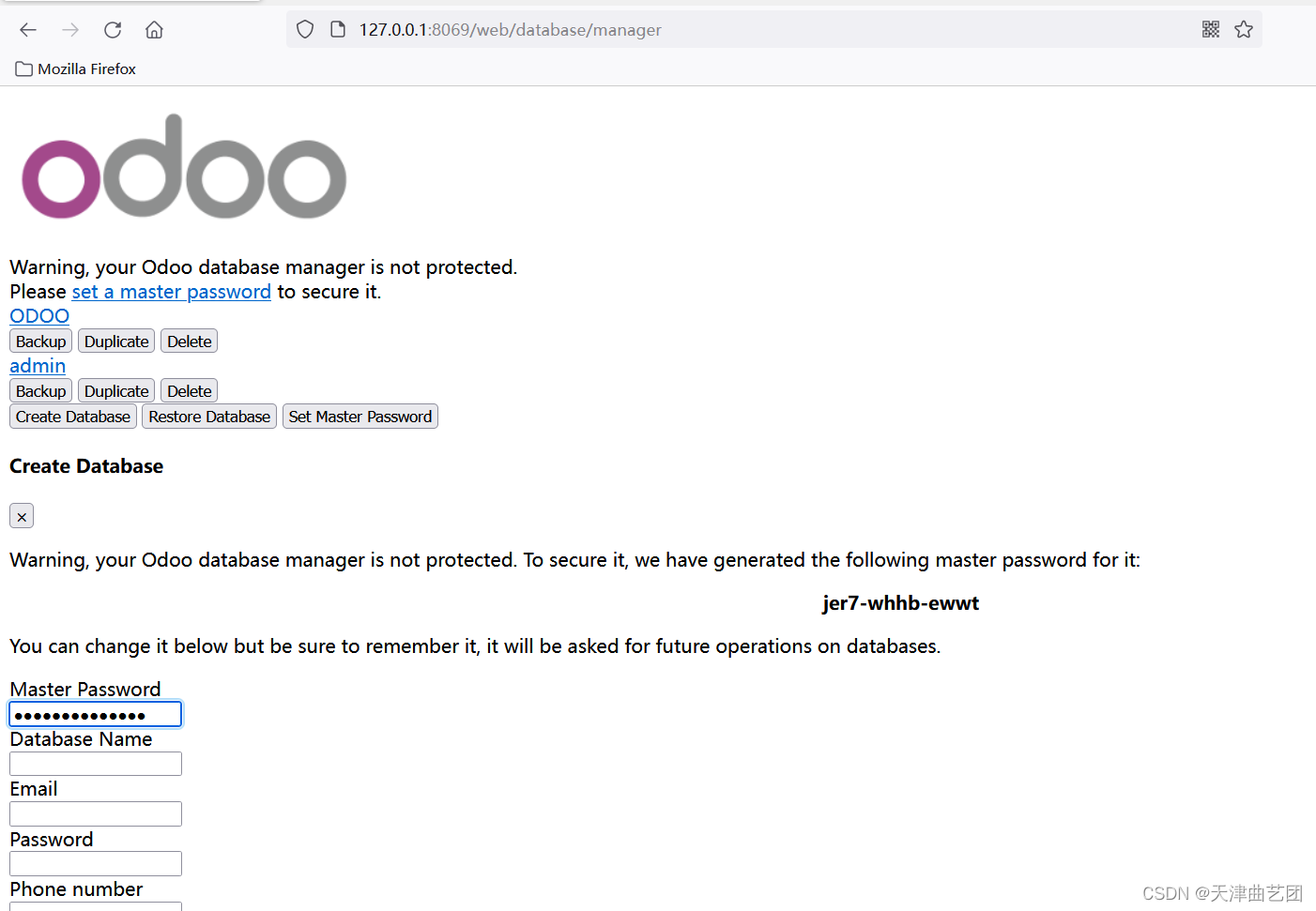The width and height of the screenshot is (1316, 911).
Task: Open the Firefox home page
Action: pyautogui.click(x=153, y=29)
